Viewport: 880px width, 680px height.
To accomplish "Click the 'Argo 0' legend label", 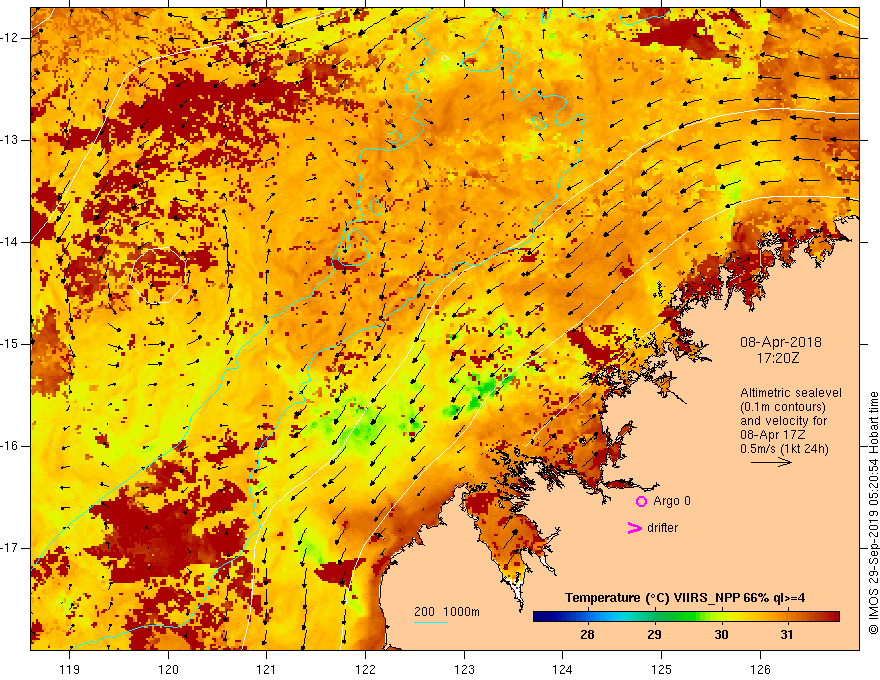I will (x=672, y=501).
